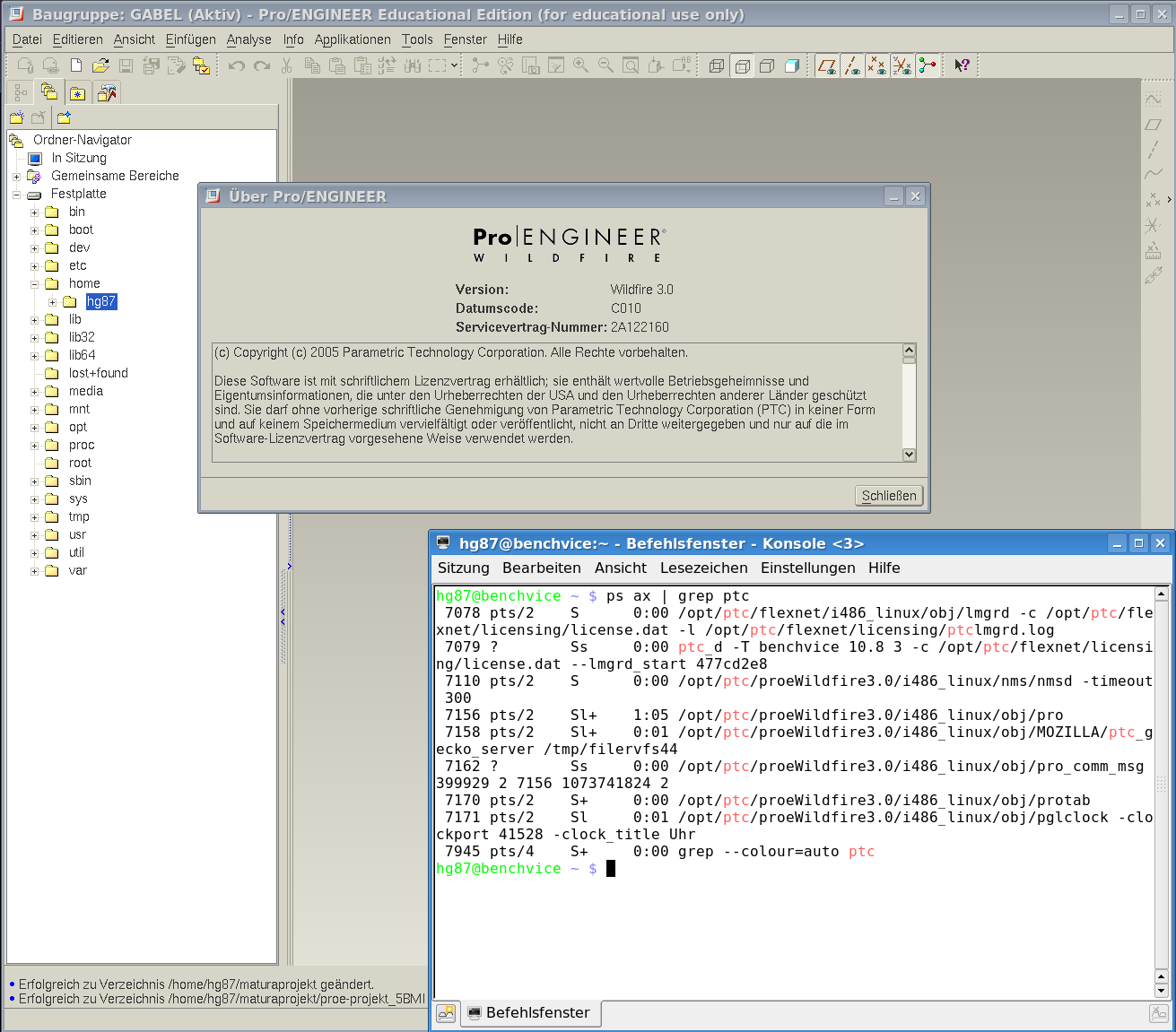This screenshot has height=1032, width=1176.
Task: Open Einstellungen menu in Konsole
Action: click(x=807, y=568)
